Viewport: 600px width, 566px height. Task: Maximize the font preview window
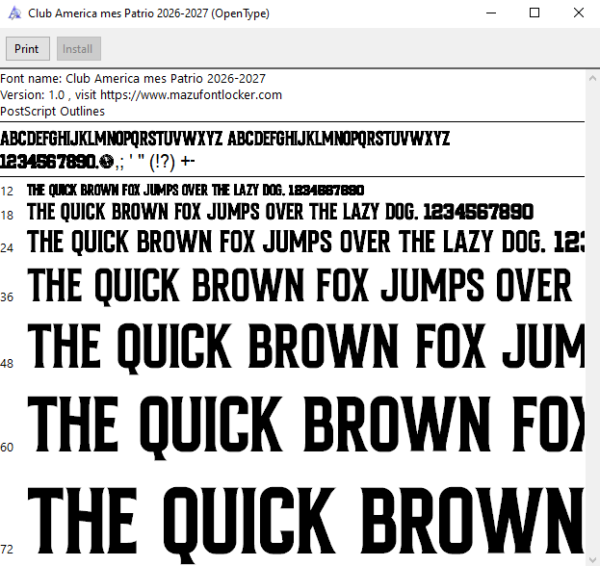535,13
